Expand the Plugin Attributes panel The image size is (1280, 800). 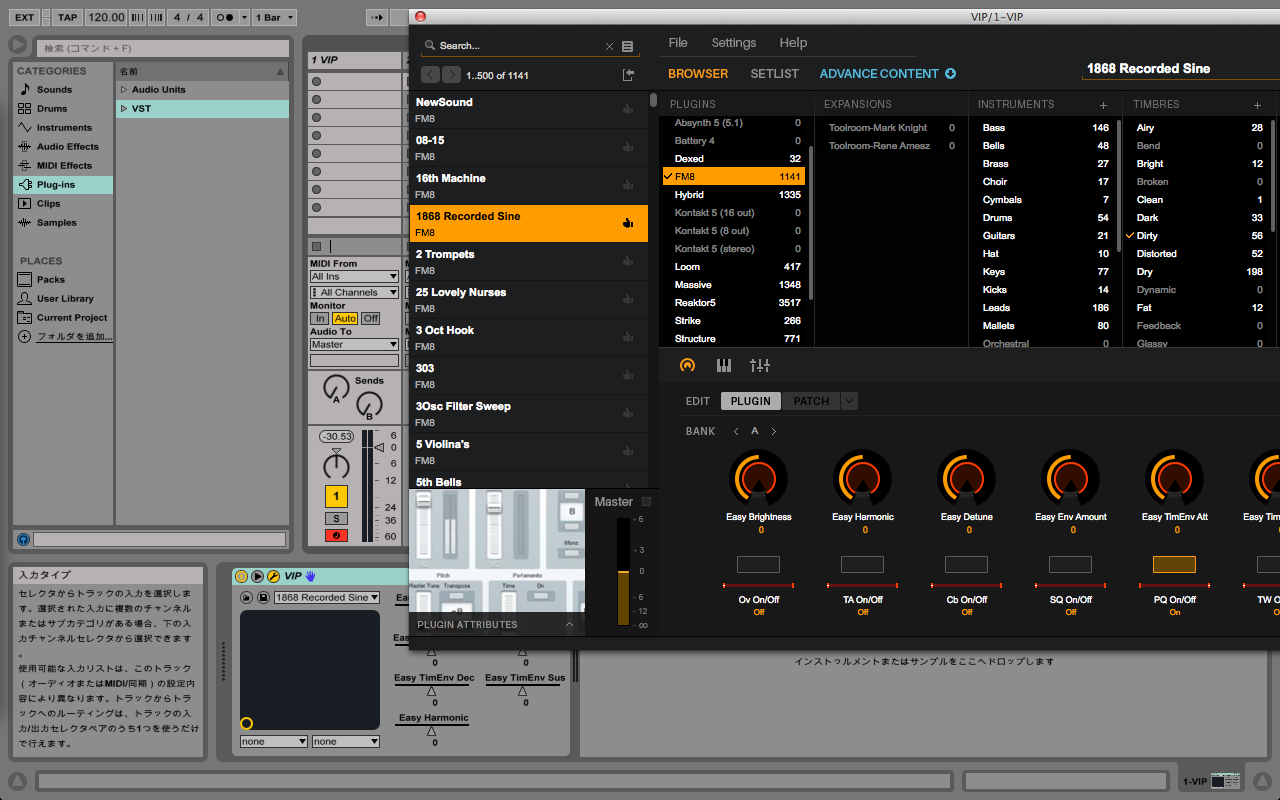click(569, 624)
